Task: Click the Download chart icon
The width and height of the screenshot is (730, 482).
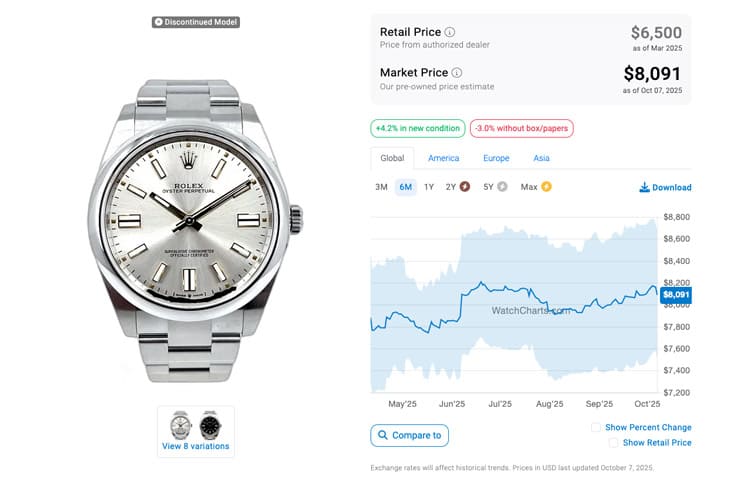Action: [x=645, y=187]
